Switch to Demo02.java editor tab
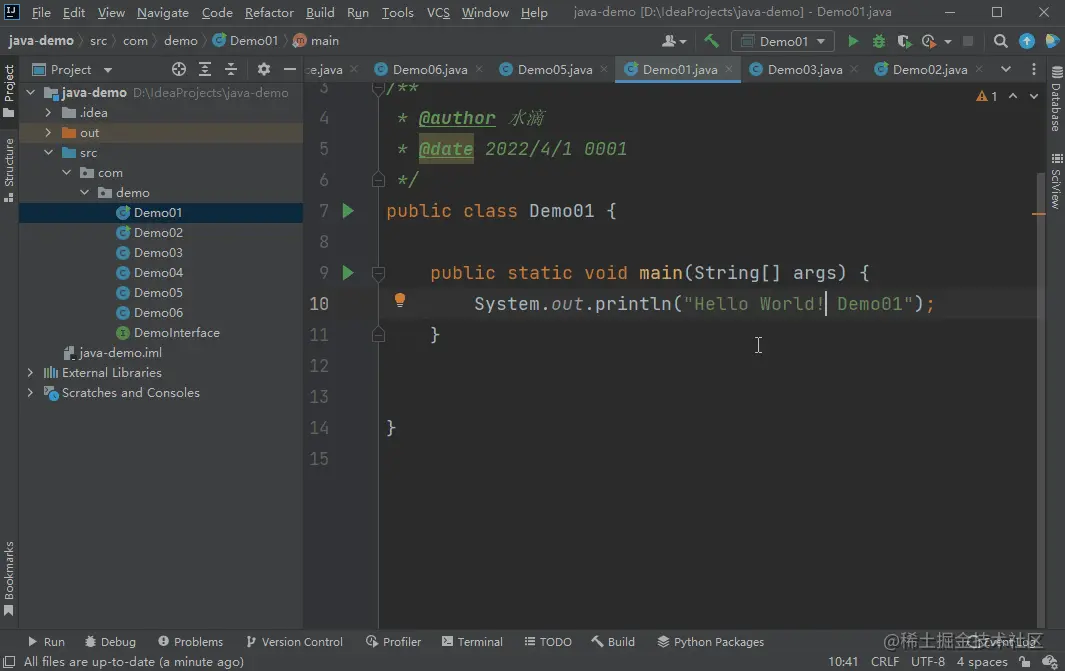Screen dimensions: 1065x671 pos(929,69)
